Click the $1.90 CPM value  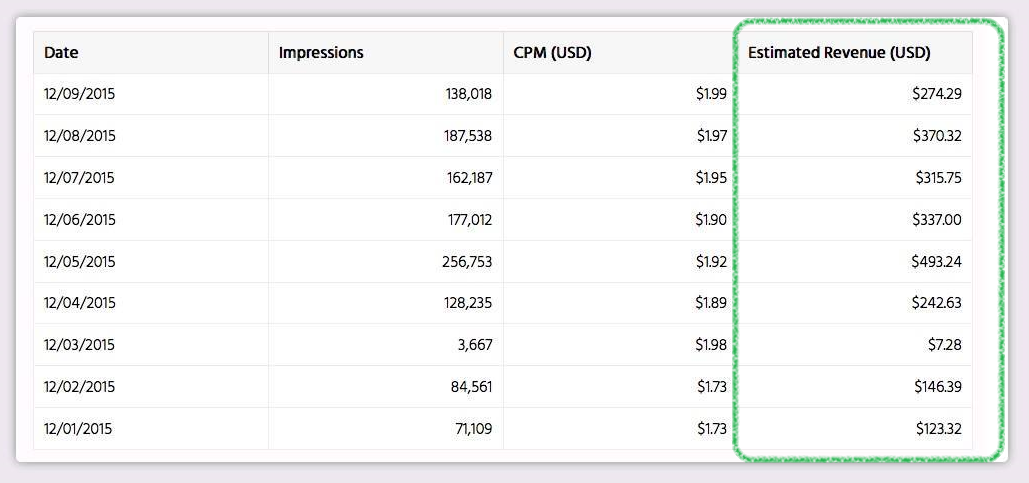(x=711, y=220)
